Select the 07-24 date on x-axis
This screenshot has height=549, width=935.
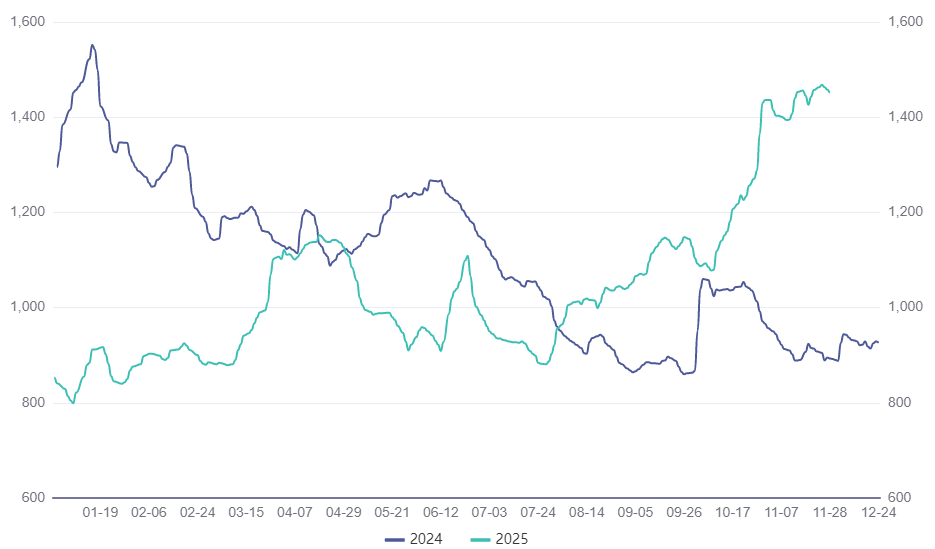(538, 512)
